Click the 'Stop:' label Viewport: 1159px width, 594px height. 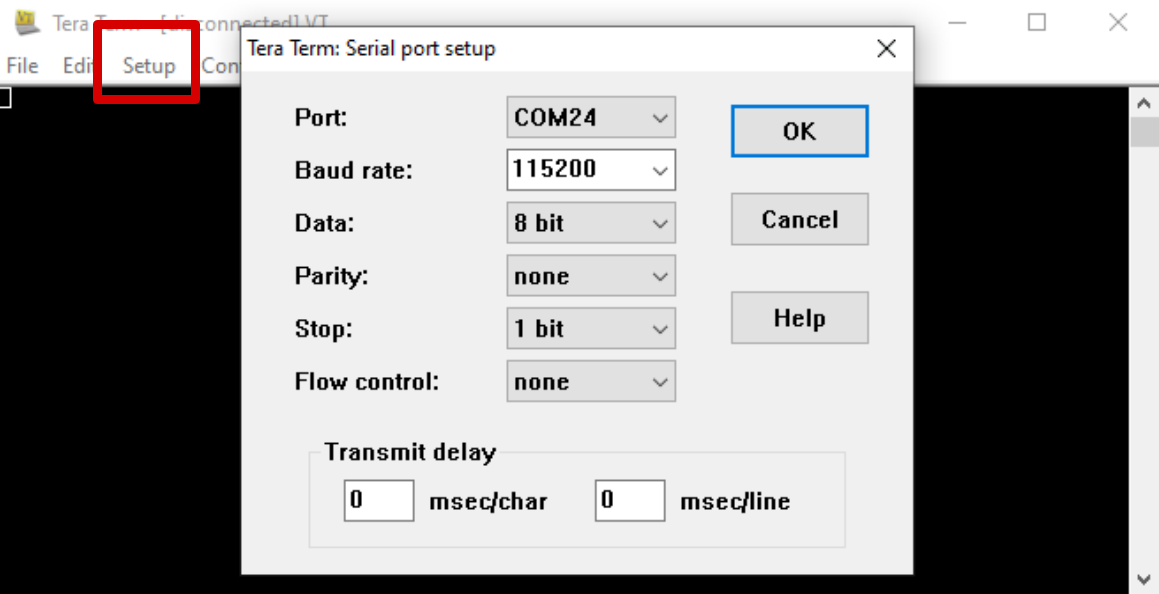point(324,329)
